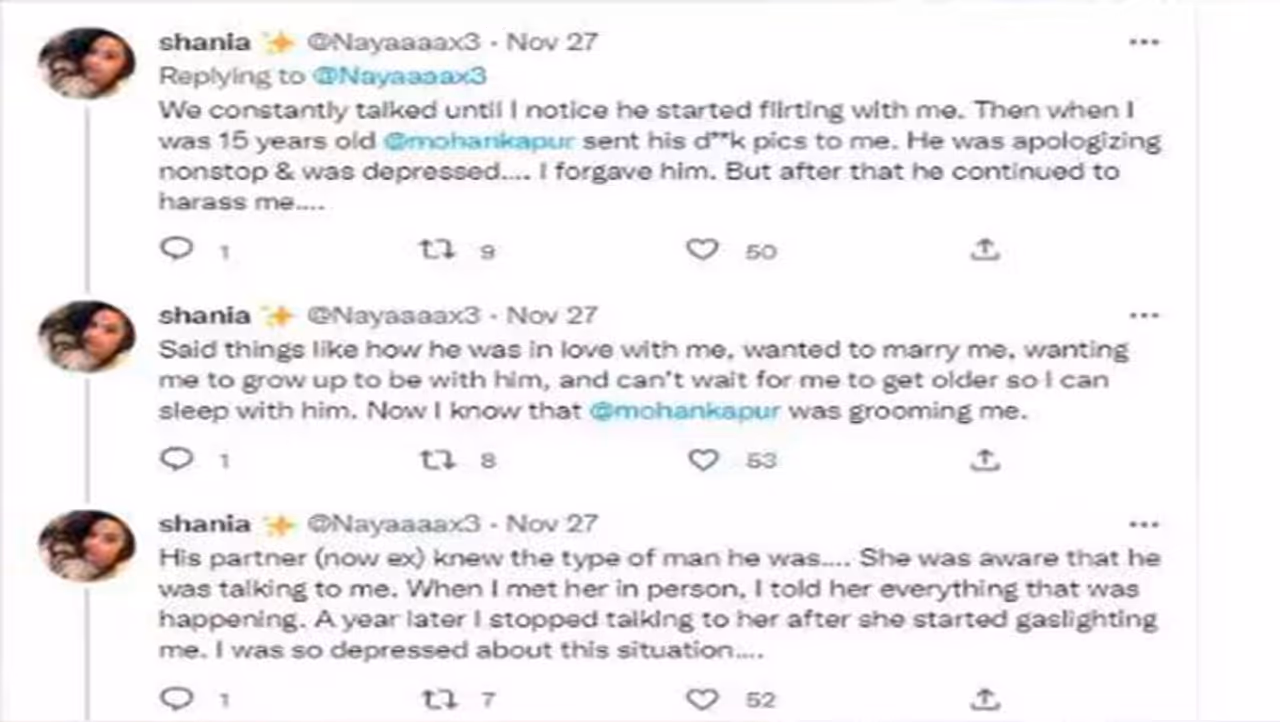
Task: Reply to the second tweet about grooming
Action: click(x=177, y=458)
